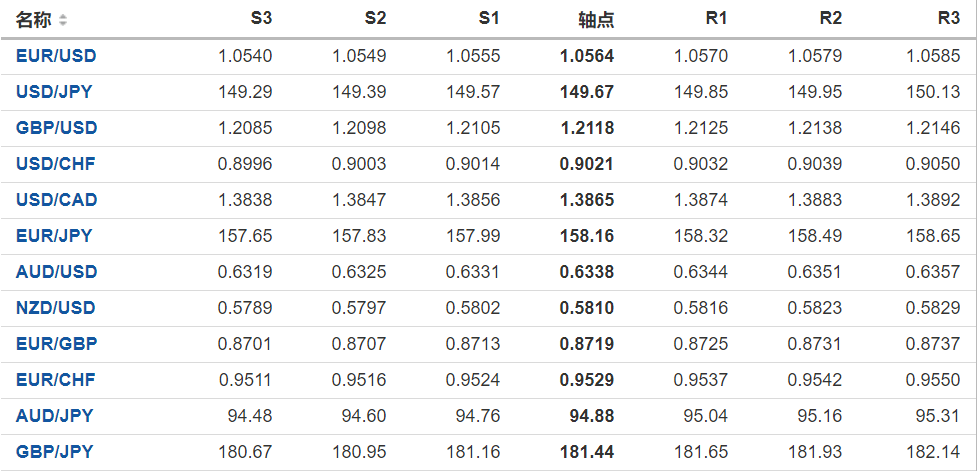Image resolution: width=979 pixels, height=471 pixels.
Task: Click the R3 column header
Action: click(x=948, y=19)
